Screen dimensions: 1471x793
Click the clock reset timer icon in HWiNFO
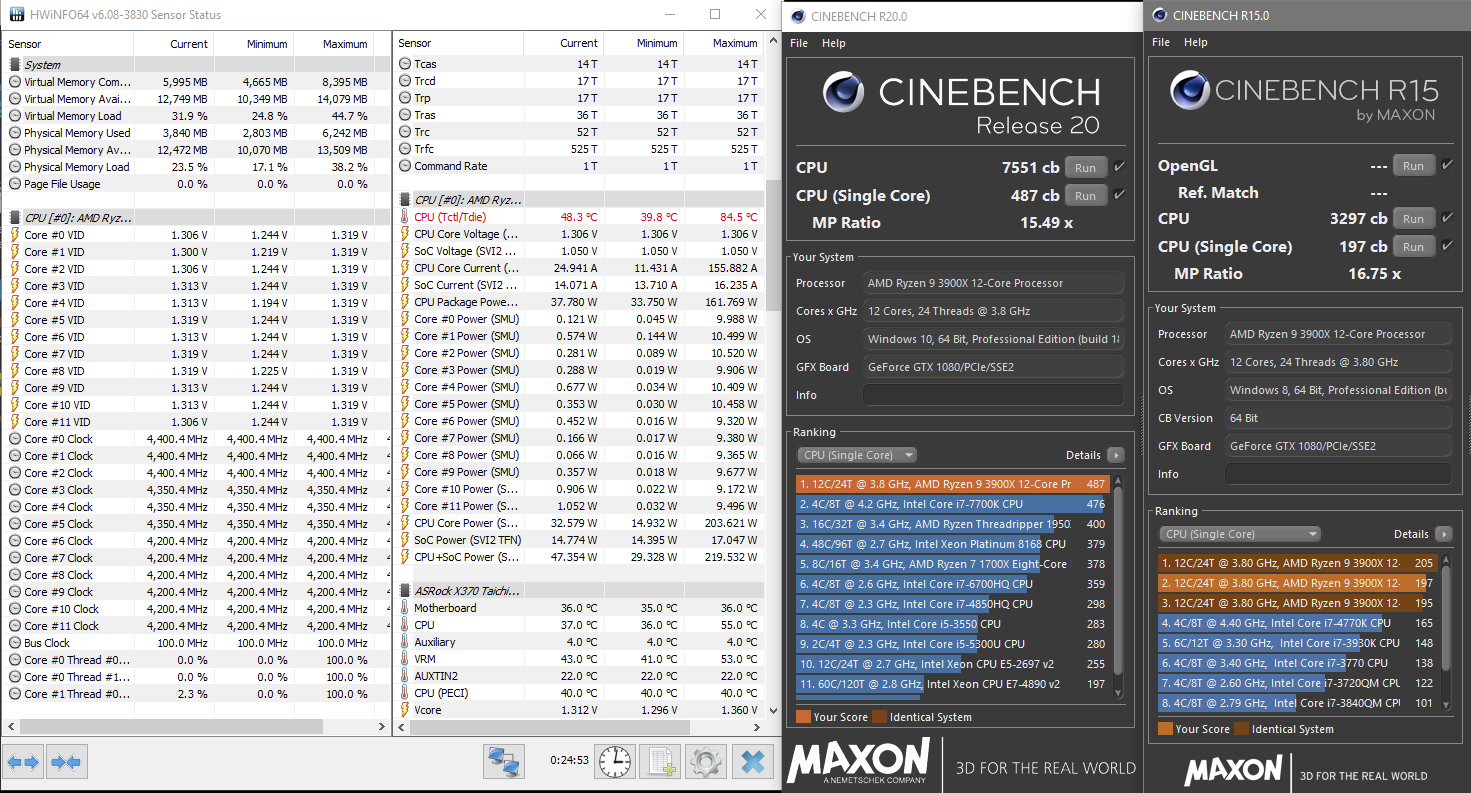pos(615,762)
